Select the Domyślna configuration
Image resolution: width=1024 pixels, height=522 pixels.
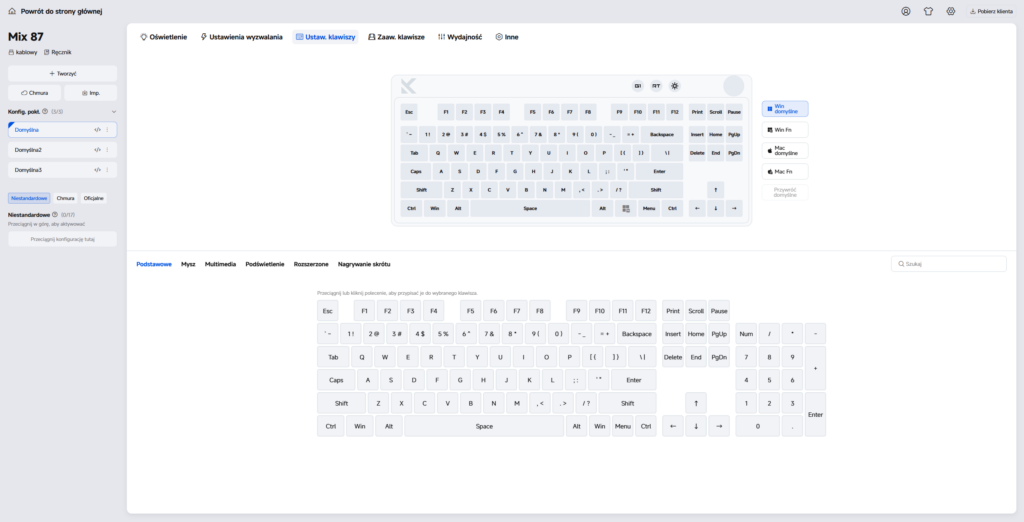pos(63,129)
